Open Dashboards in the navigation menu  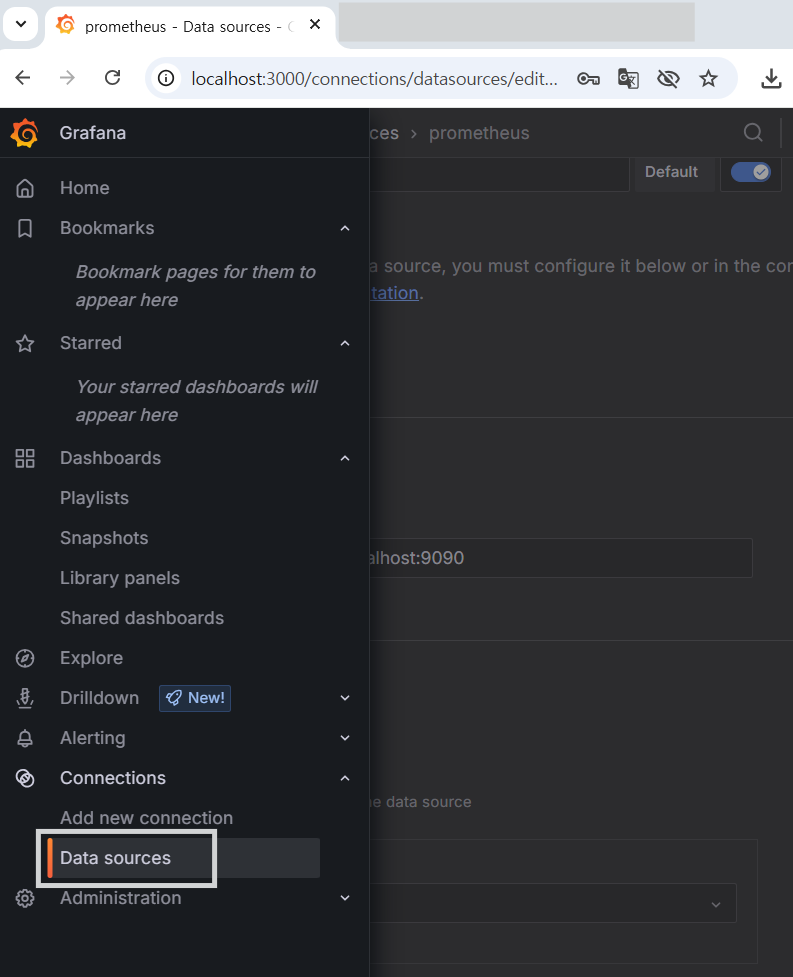point(110,458)
